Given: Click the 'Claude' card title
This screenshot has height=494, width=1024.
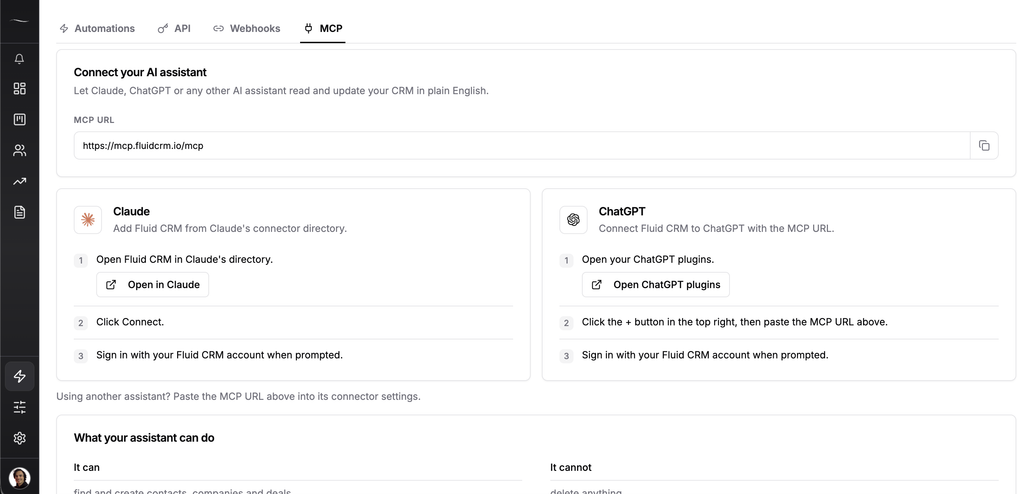Looking at the screenshot, I should [131, 212].
